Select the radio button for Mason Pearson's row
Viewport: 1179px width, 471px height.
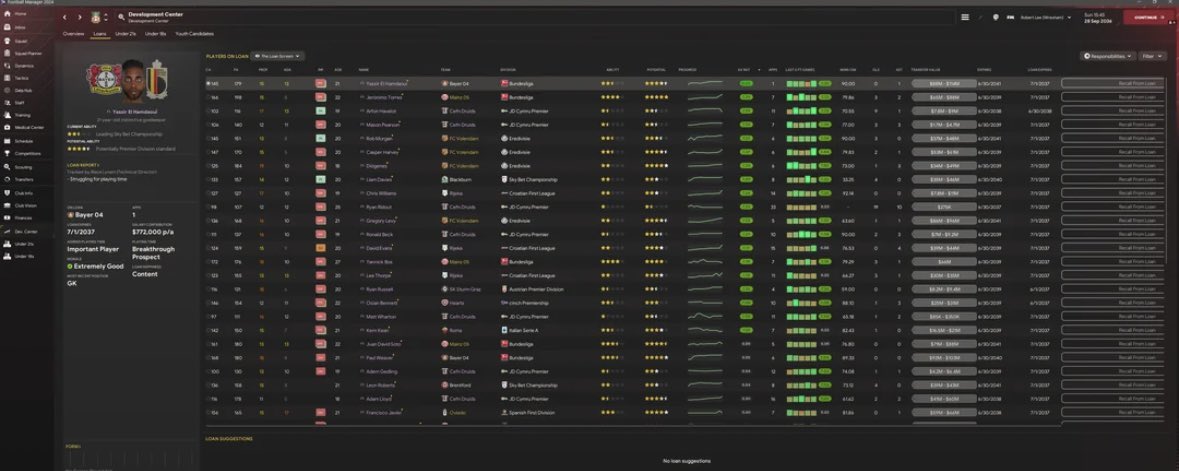click(208, 125)
